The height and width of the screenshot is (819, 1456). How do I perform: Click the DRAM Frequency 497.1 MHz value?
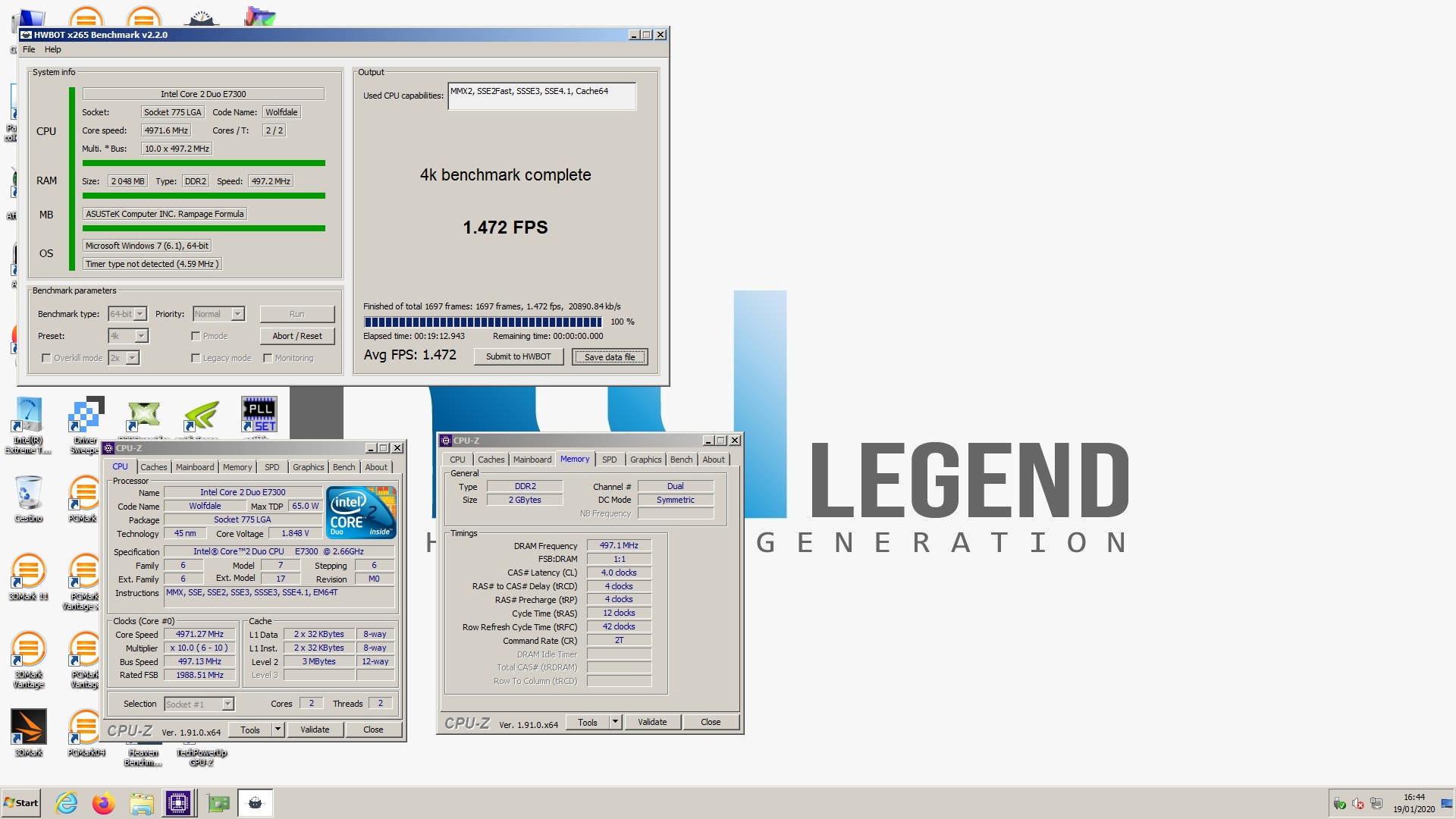(619, 546)
